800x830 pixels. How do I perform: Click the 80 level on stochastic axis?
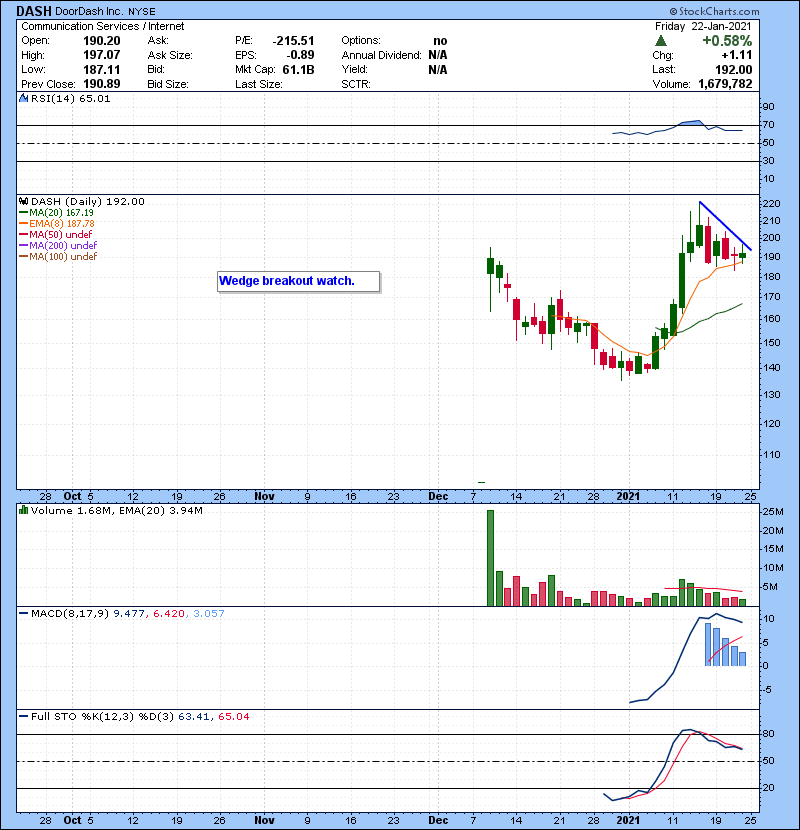[x=768, y=734]
